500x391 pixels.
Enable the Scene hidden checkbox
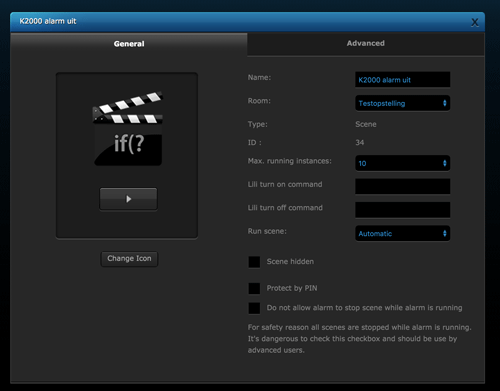(x=254, y=262)
